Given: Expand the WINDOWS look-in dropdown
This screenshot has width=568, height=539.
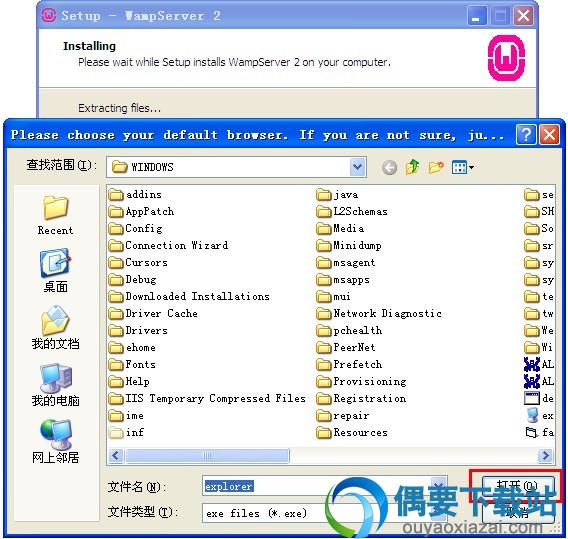Looking at the screenshot, I should point(358,167).
